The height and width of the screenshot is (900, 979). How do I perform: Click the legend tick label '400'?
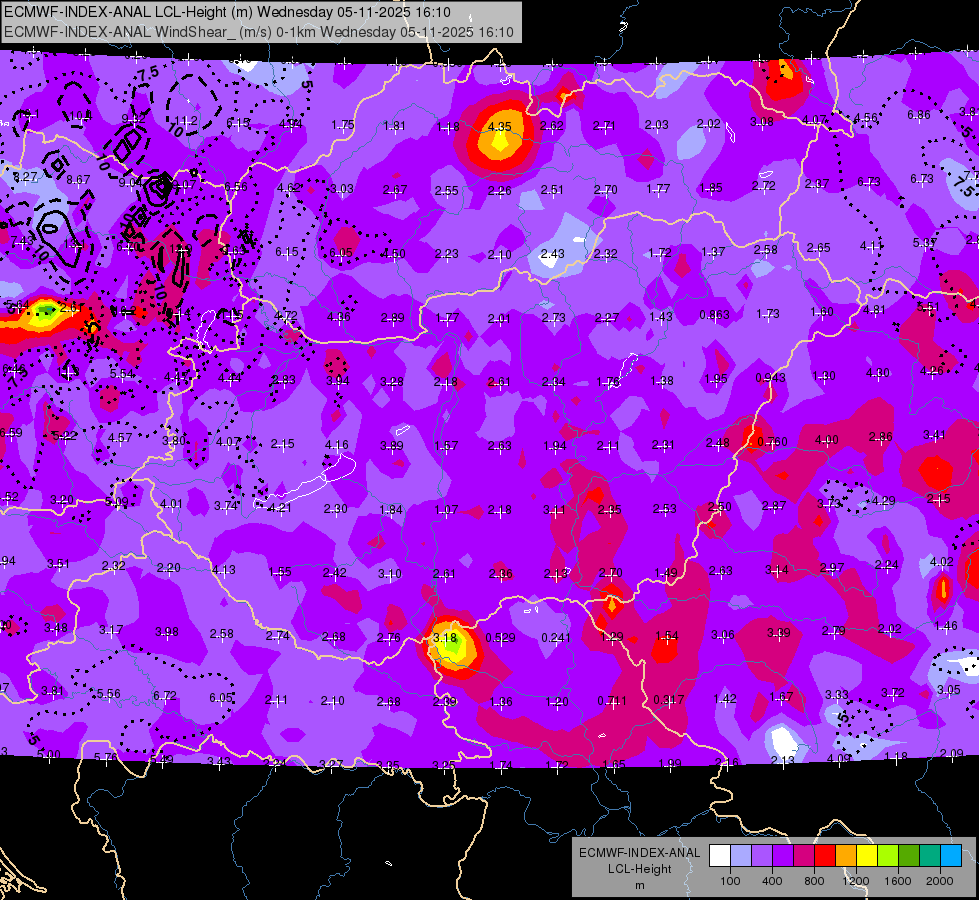(x=772, y=881)
